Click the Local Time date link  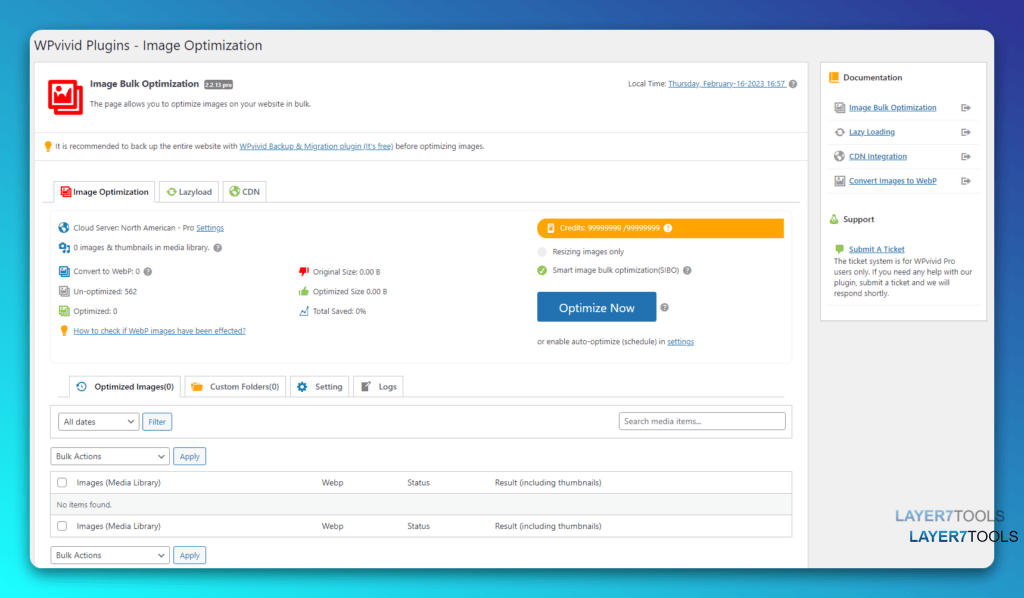tap(727, 84)
